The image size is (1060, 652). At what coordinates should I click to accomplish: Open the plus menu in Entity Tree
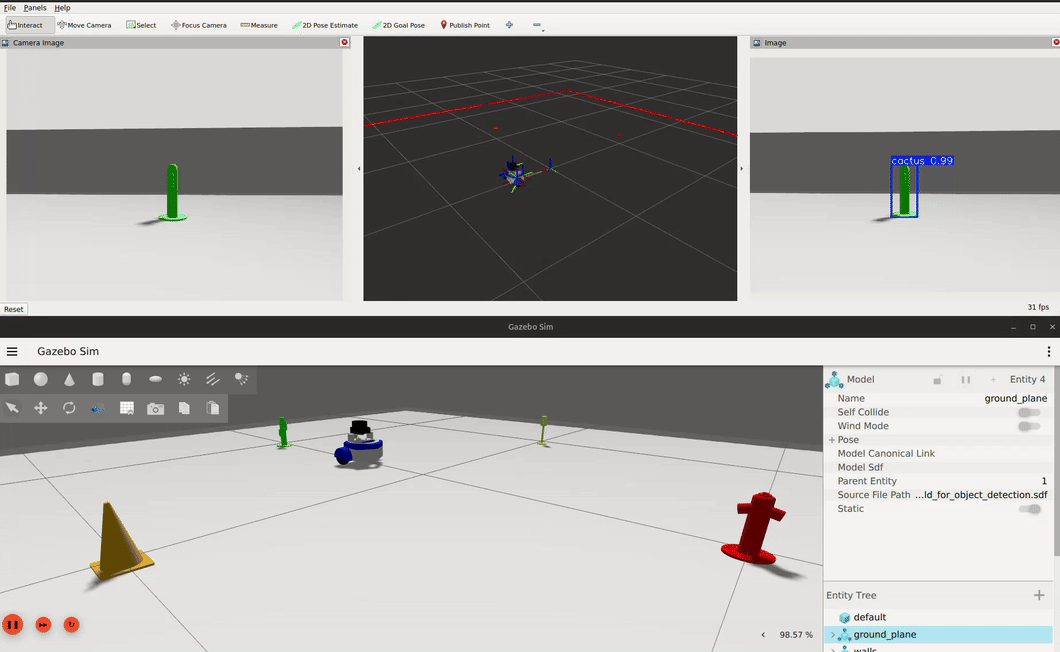1039,595
